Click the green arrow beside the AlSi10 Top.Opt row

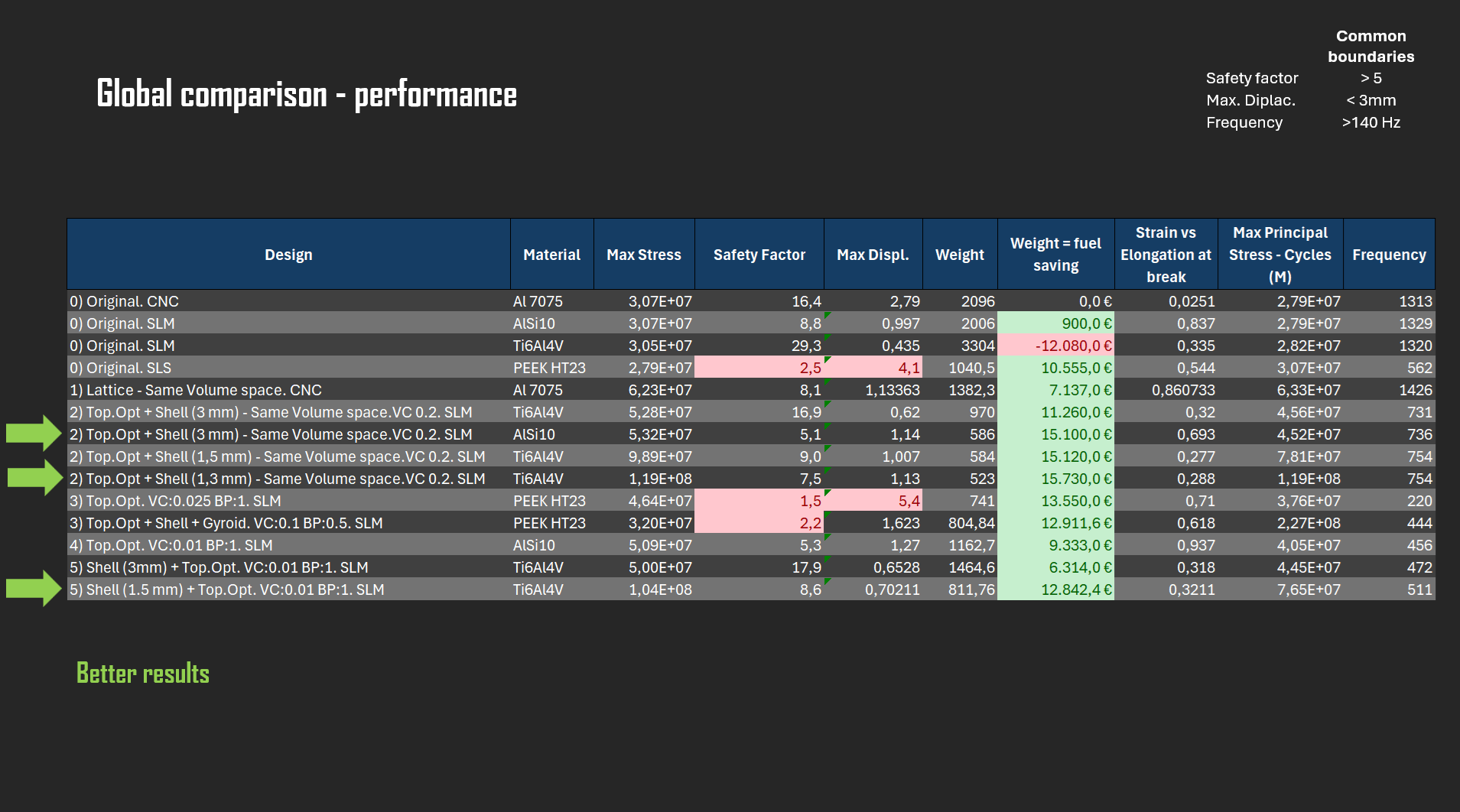[34, 434]
